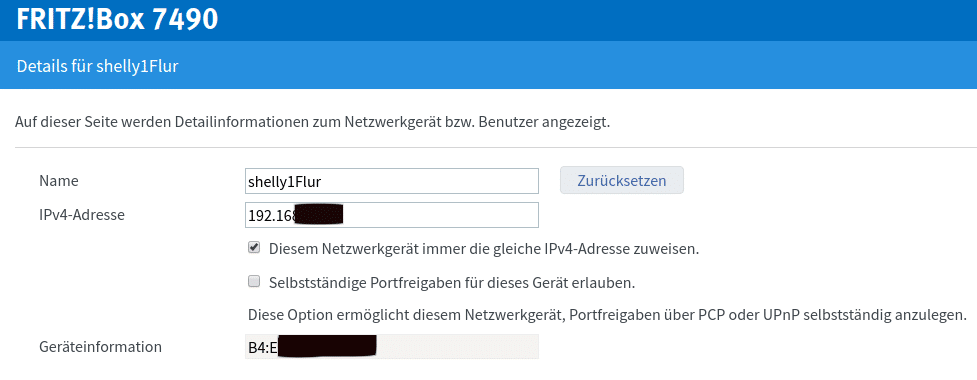
Task: Click the FRITZ!Box 7490 header title
Action: click(x=117, y=19)
